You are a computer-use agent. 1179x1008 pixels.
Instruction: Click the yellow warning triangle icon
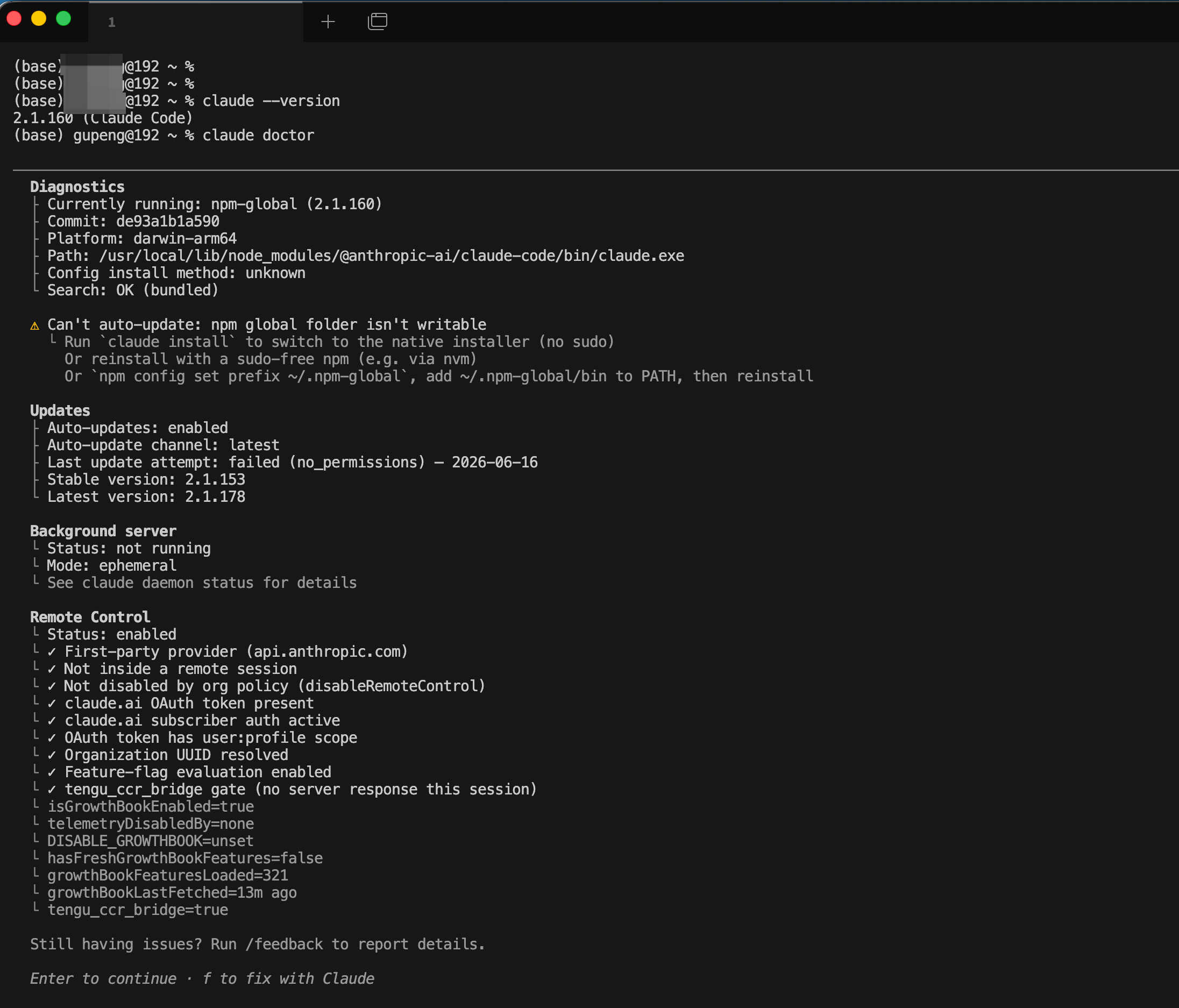click(35, 325)
